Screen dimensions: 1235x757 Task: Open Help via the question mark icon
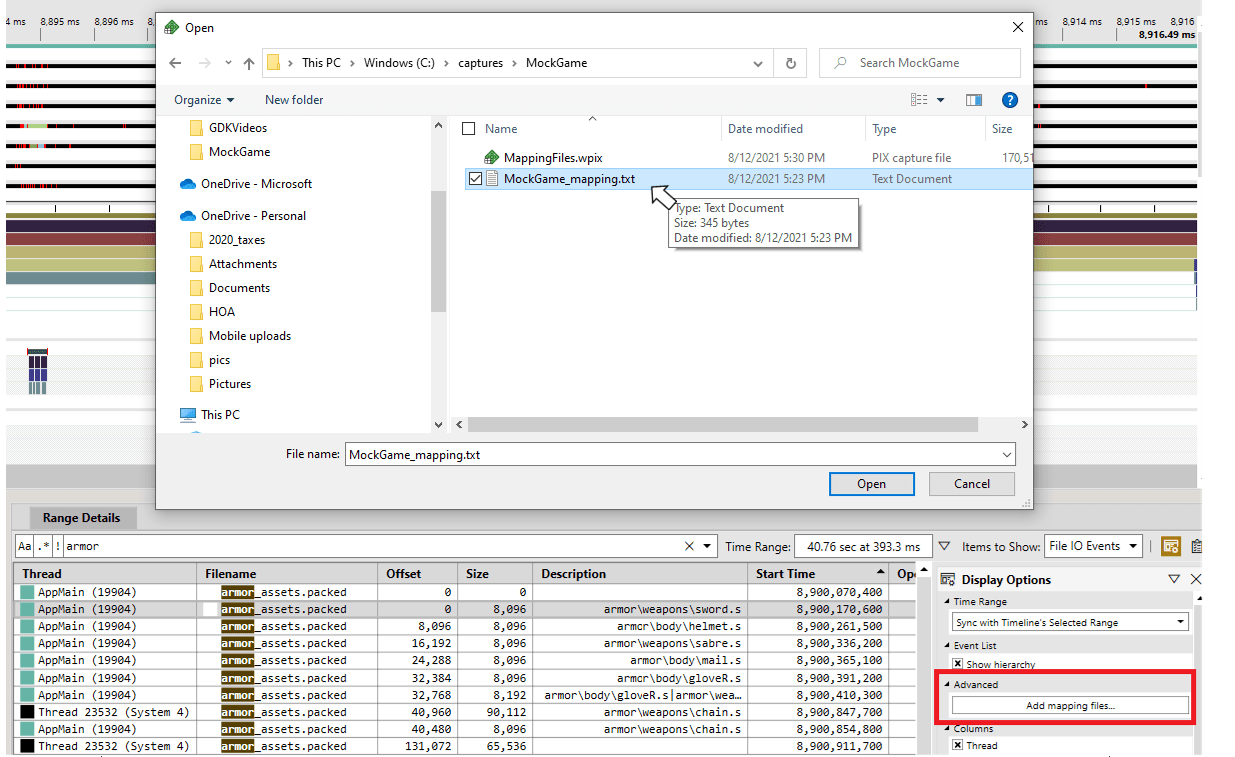1010,99
